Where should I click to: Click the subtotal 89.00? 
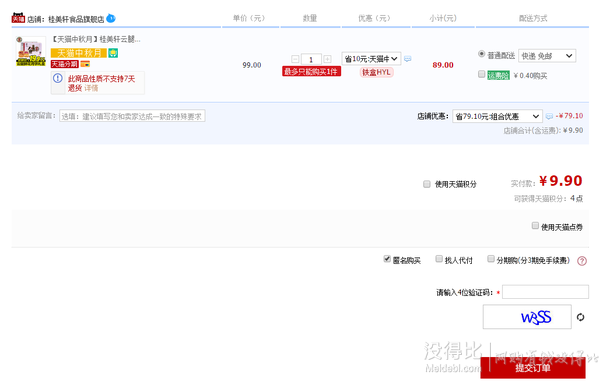pos(443,65)
